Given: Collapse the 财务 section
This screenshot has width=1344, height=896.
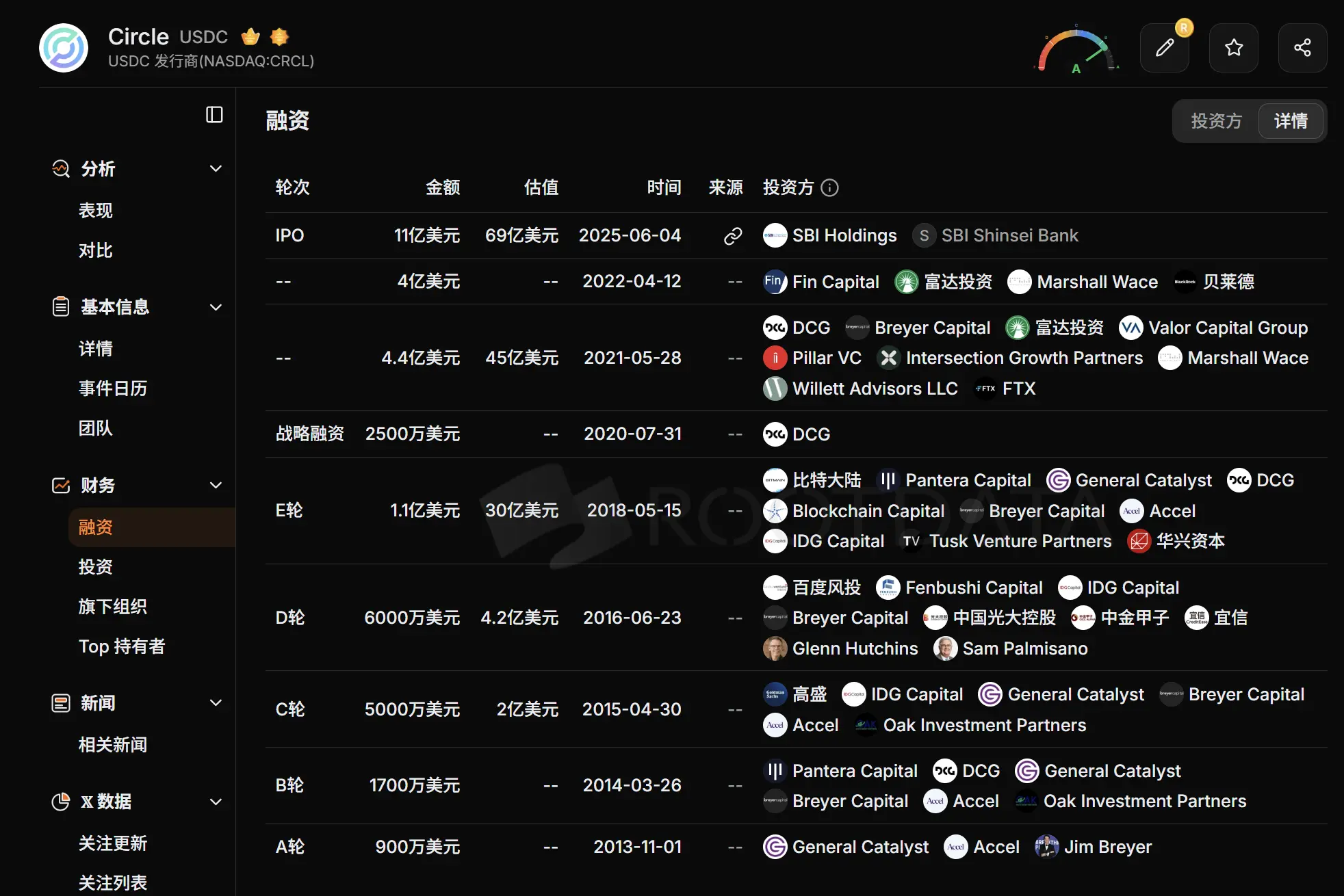Looking at the screenshot, I should pyautogui.click(x=216, y=485).
